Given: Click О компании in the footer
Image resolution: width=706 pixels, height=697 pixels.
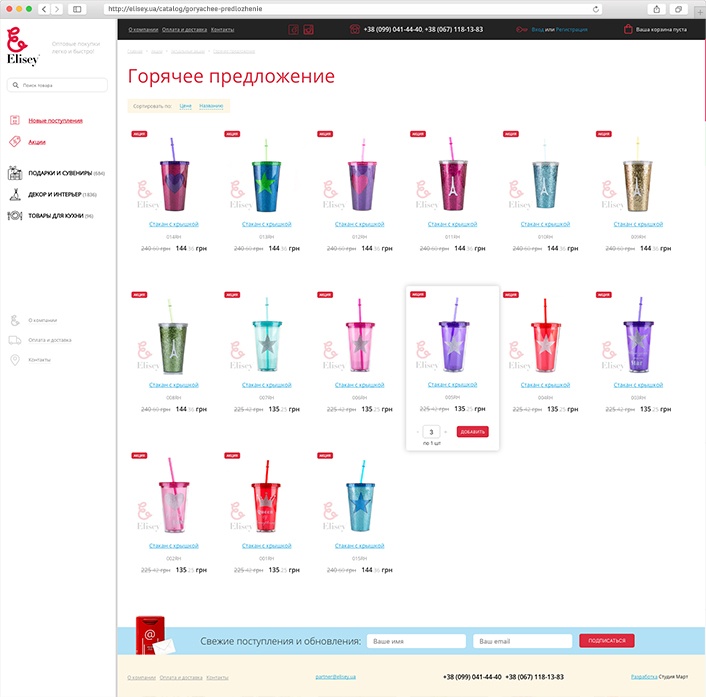Looking at the screenshot, I should point(141,678).
